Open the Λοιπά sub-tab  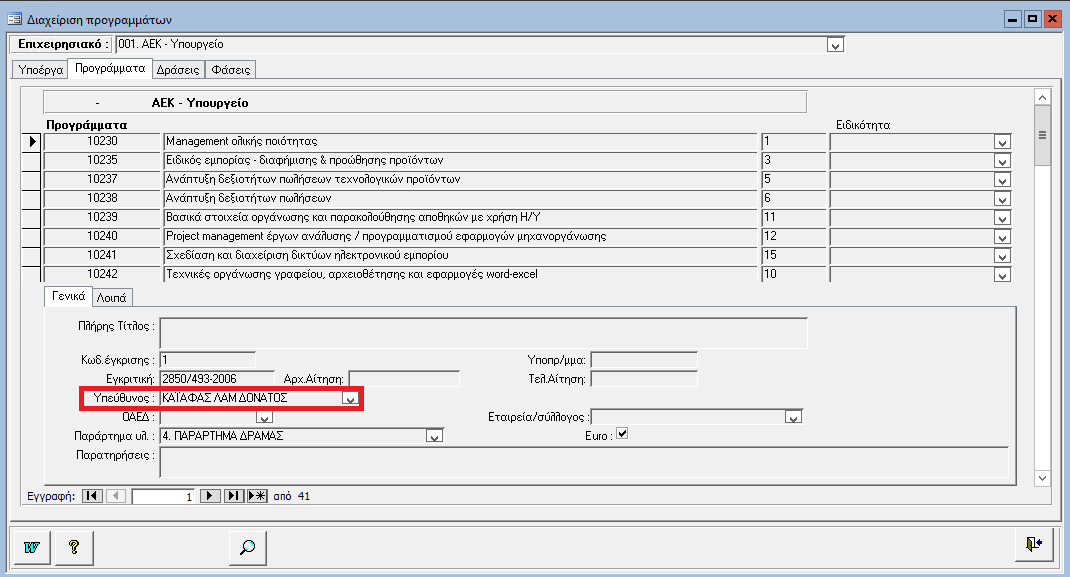pos(111,297)
